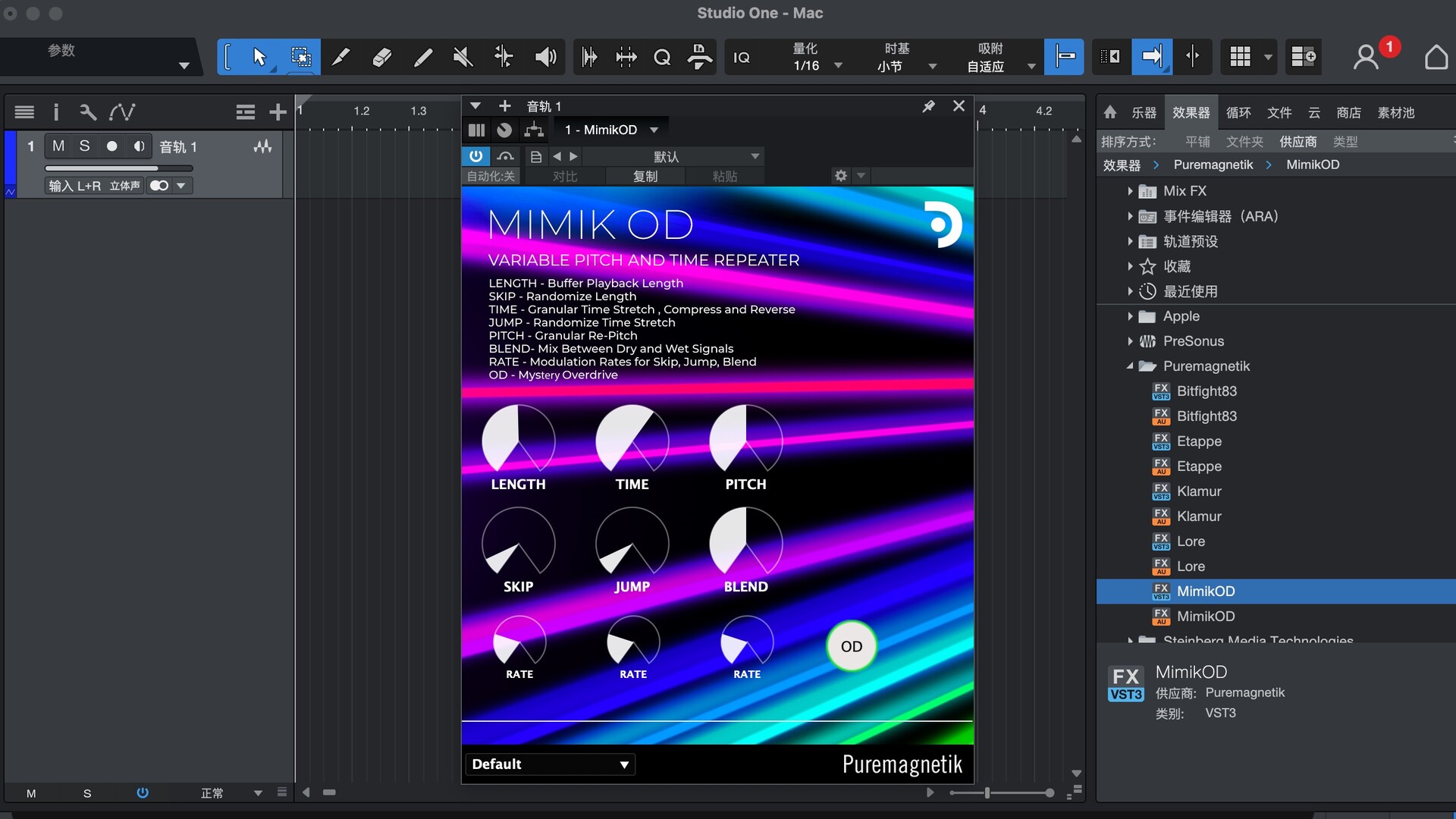
Task: Click the Puremagnetik breadcrumb link
Action: (1213, 165)
